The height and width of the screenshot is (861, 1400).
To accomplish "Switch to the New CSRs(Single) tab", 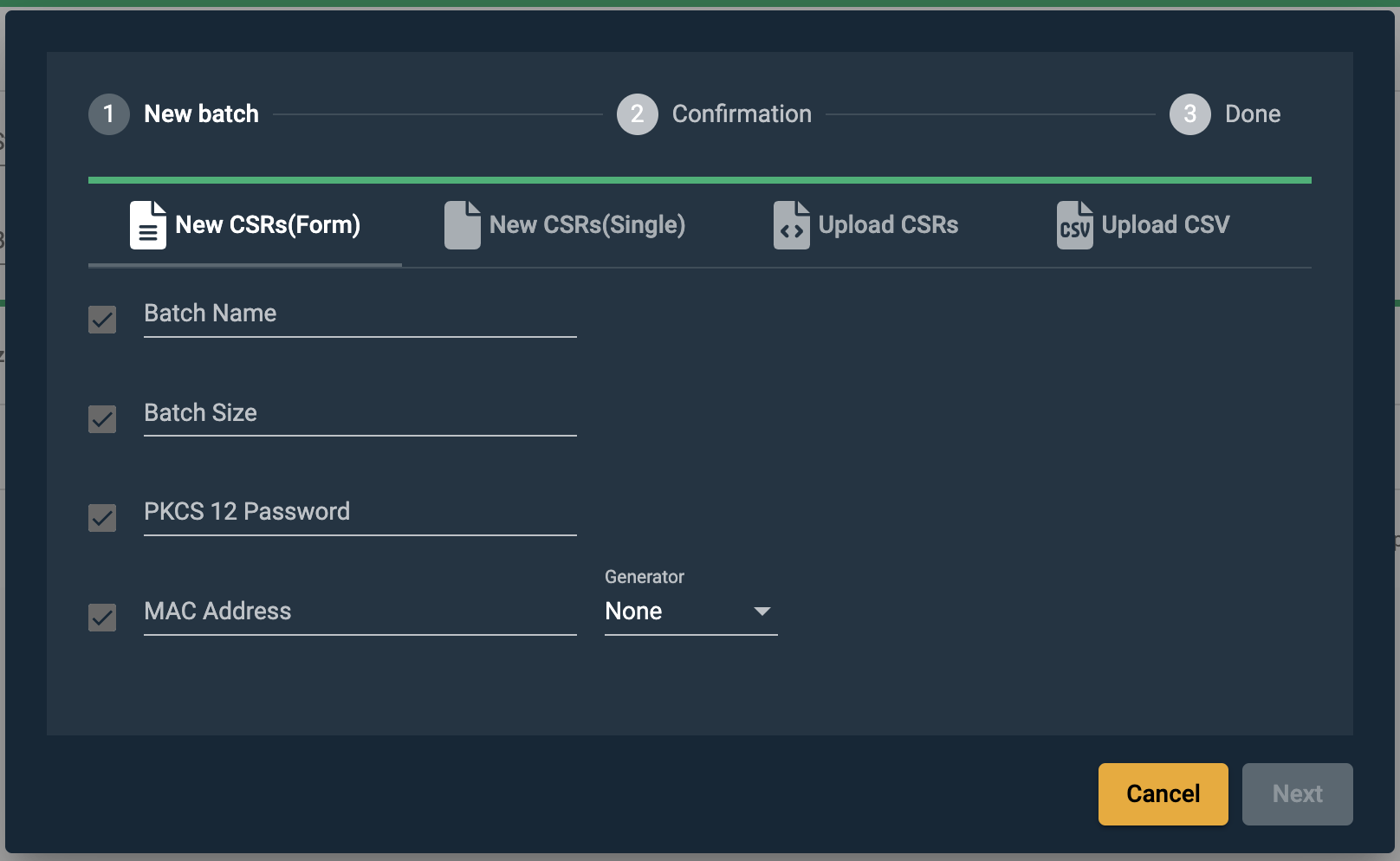I will pos(565,225).
